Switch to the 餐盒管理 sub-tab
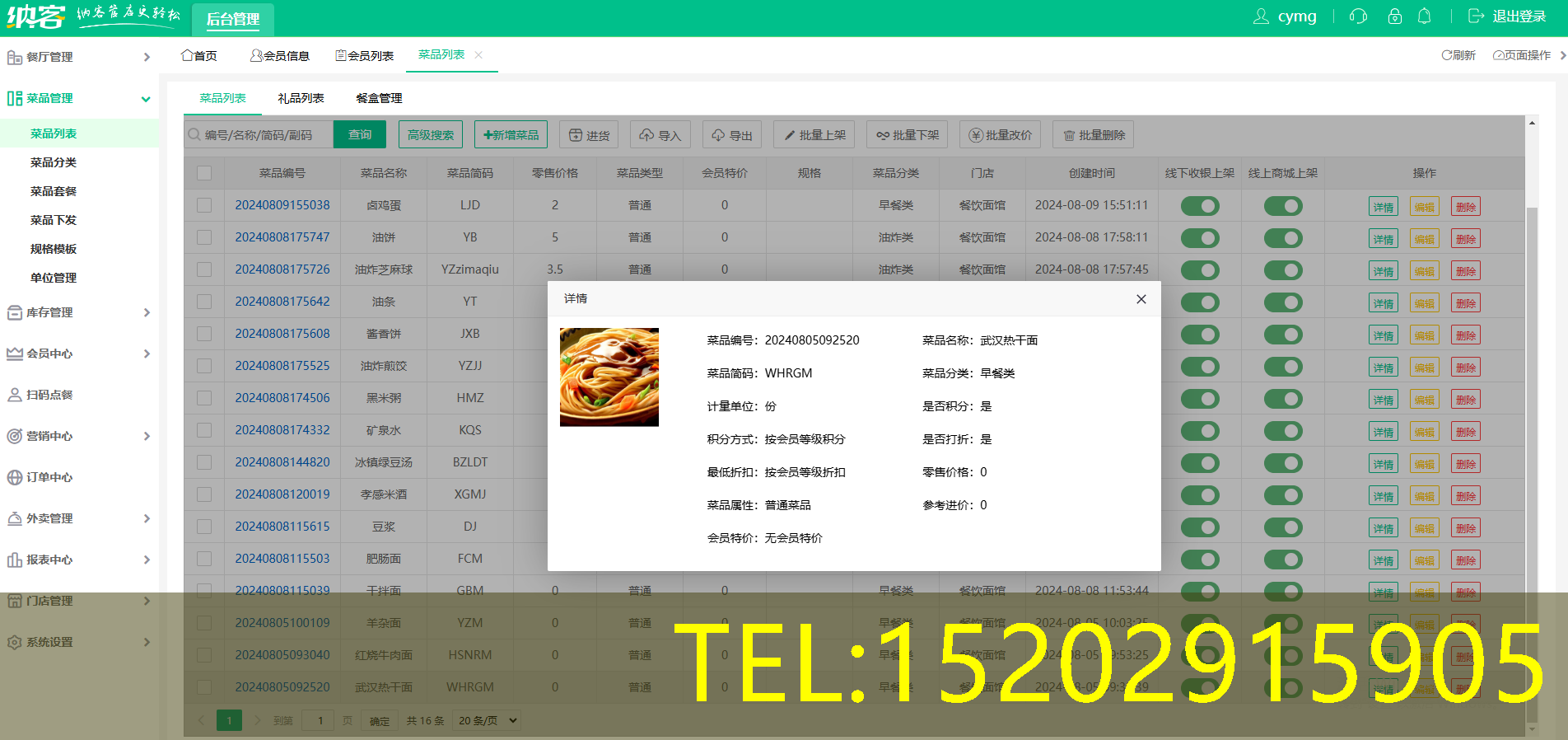This screenshot has height=740, width=1568. tap(379, 98)
